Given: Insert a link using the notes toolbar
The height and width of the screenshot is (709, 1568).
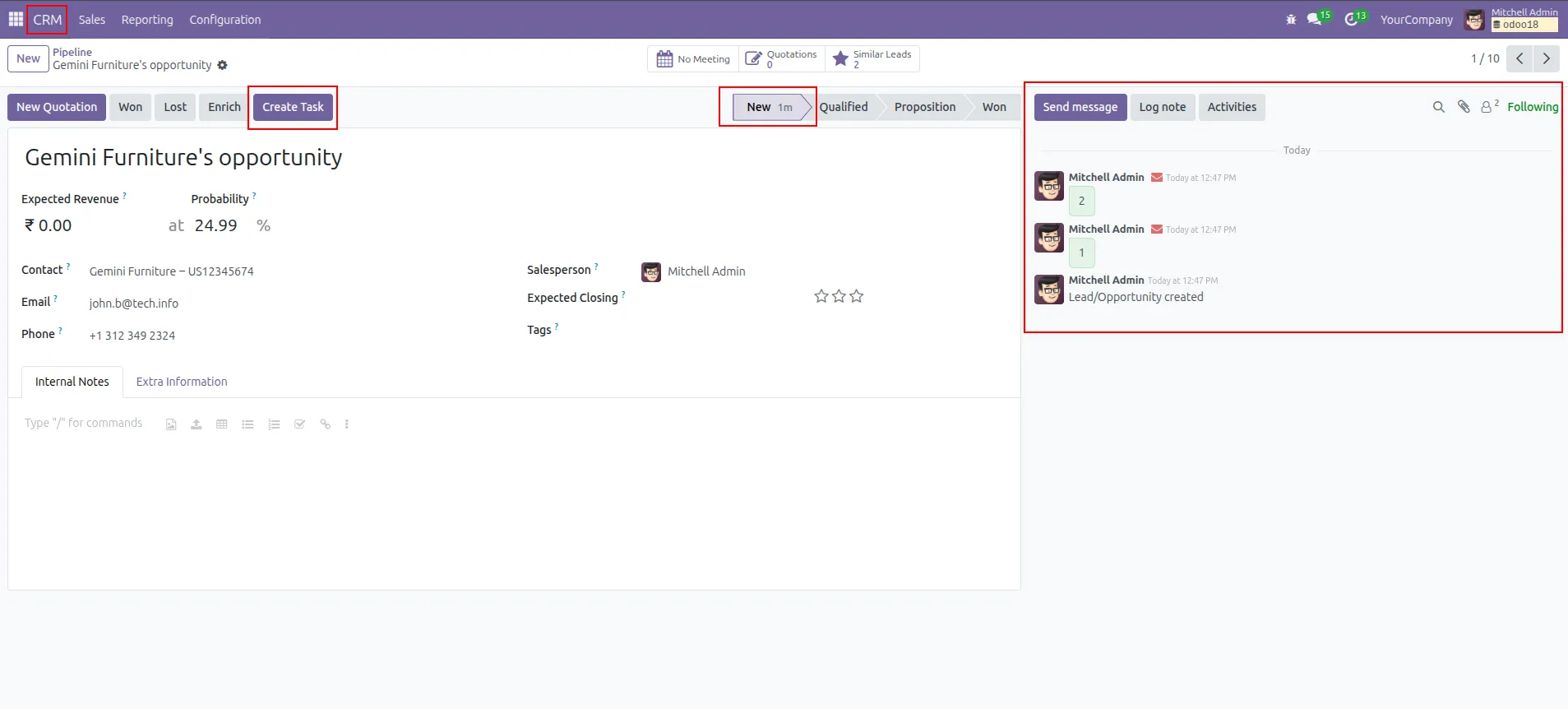Looking at the screenshot, I should (326, 424).
